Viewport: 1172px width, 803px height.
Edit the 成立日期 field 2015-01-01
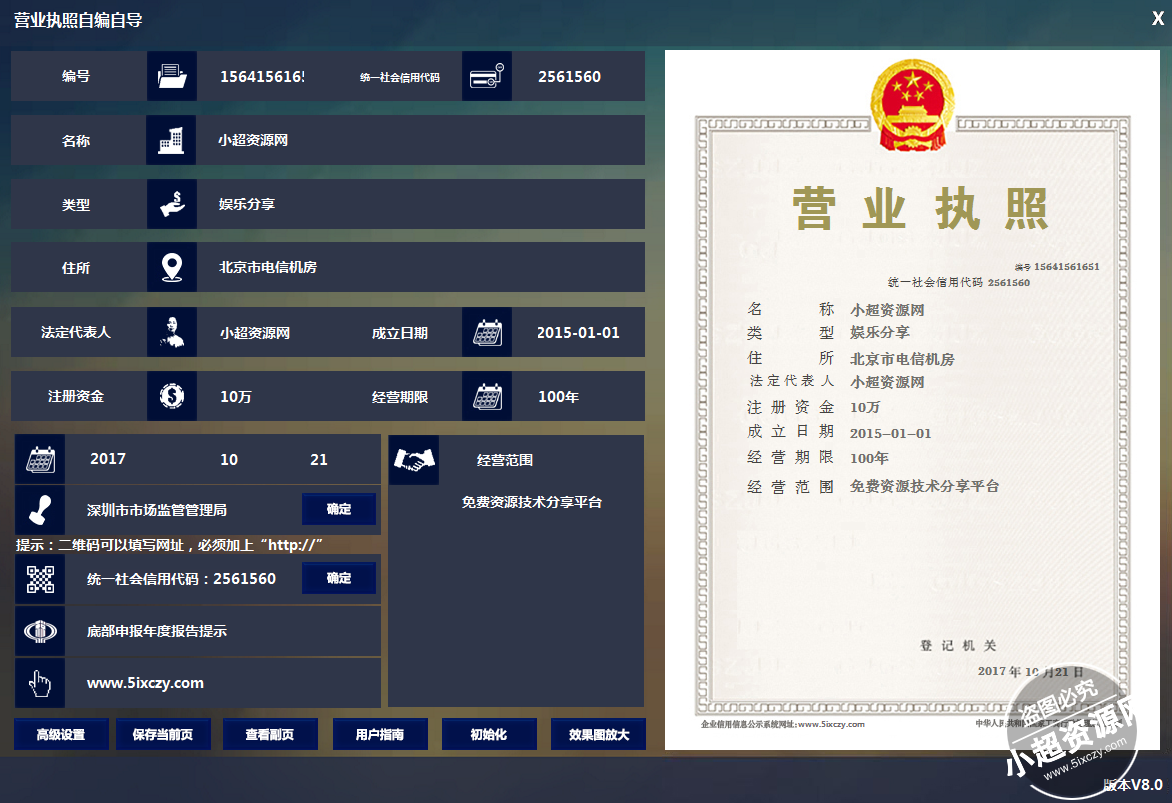tap(578, 332)
